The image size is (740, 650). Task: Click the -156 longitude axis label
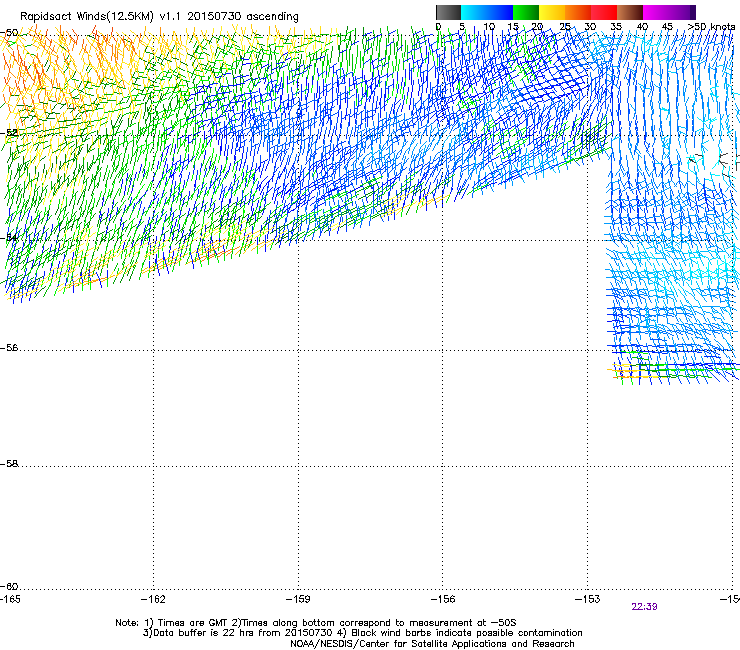pyautogui.click(x=443, y=599)
